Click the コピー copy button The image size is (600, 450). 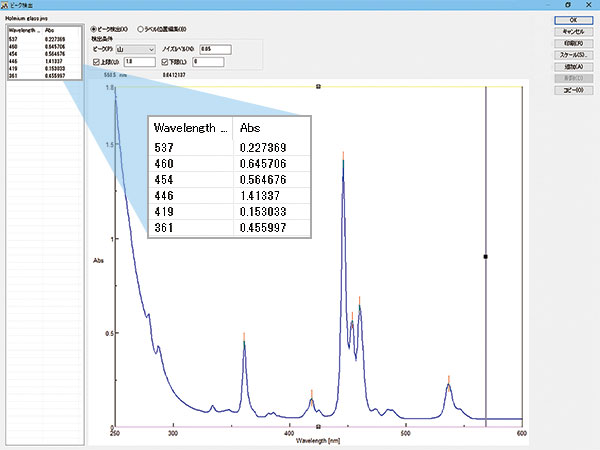[573, 90]
